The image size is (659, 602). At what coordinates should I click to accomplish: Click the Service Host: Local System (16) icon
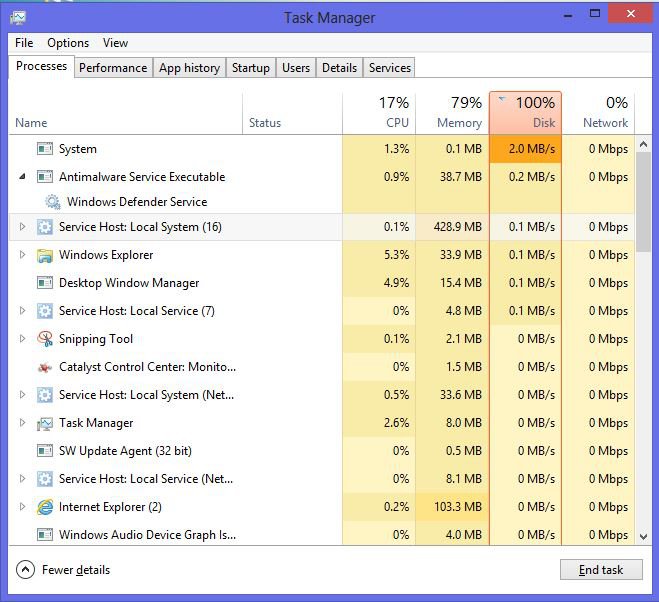[x=45, y=227]
